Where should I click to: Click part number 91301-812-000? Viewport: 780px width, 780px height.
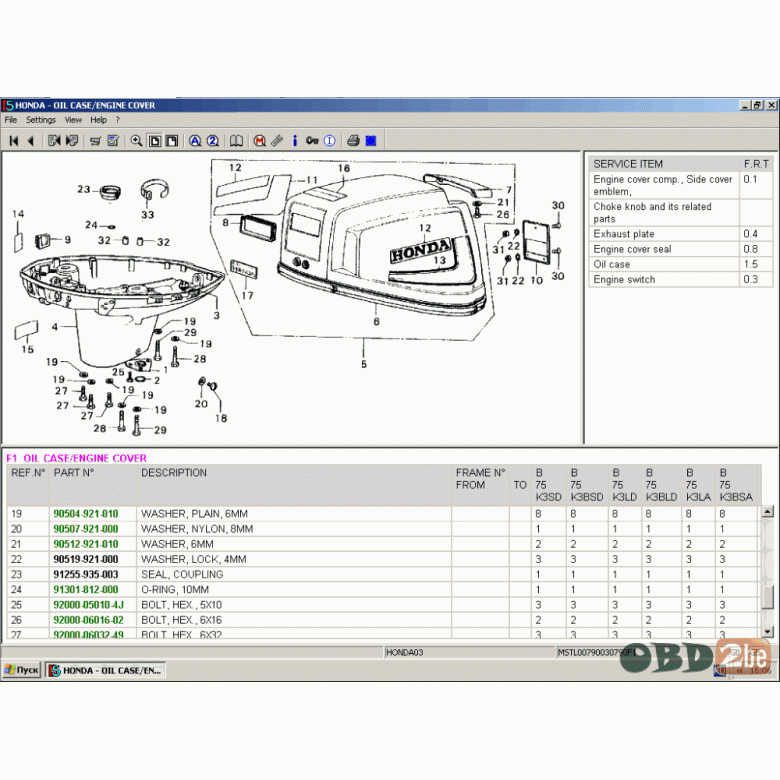tap(86, 589)
